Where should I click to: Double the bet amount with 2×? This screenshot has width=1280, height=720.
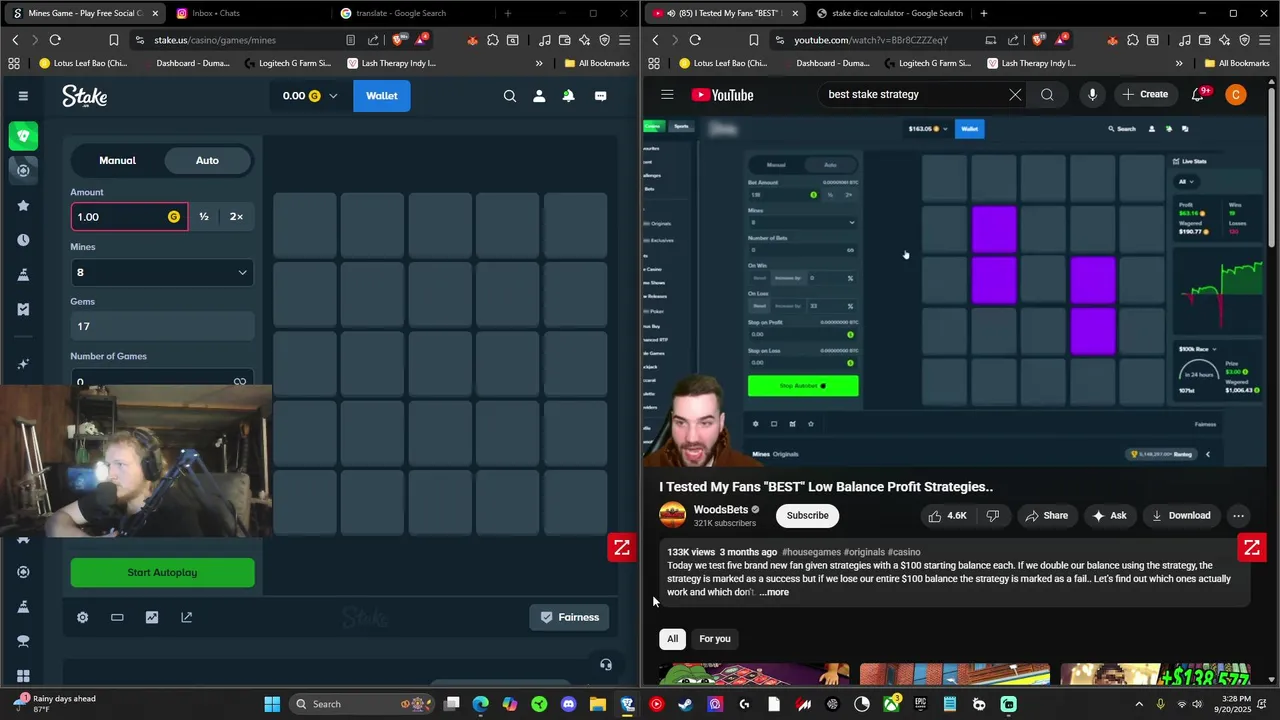236,217
